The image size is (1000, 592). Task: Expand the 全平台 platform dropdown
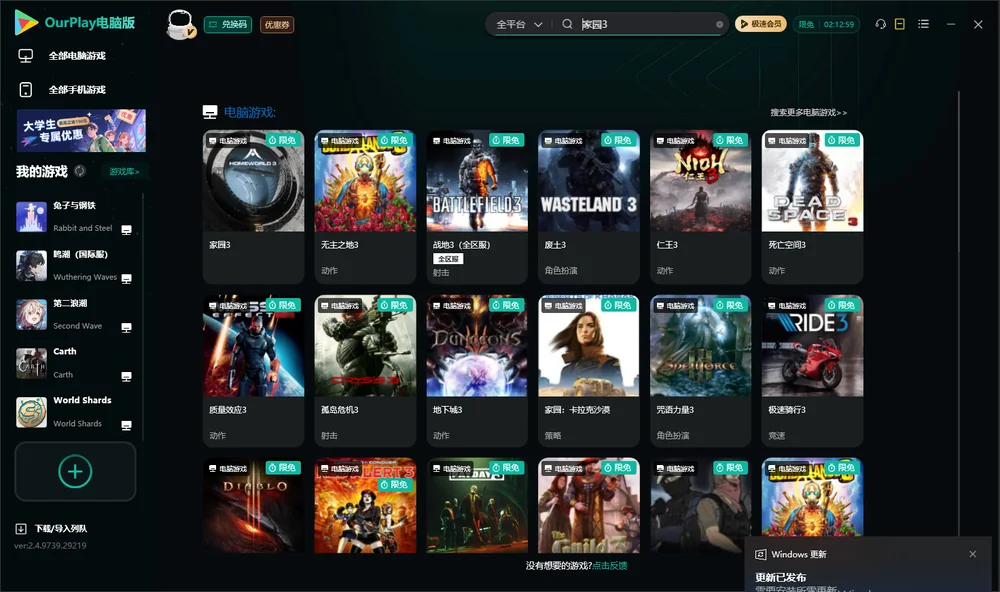click(x=519, y=24)
